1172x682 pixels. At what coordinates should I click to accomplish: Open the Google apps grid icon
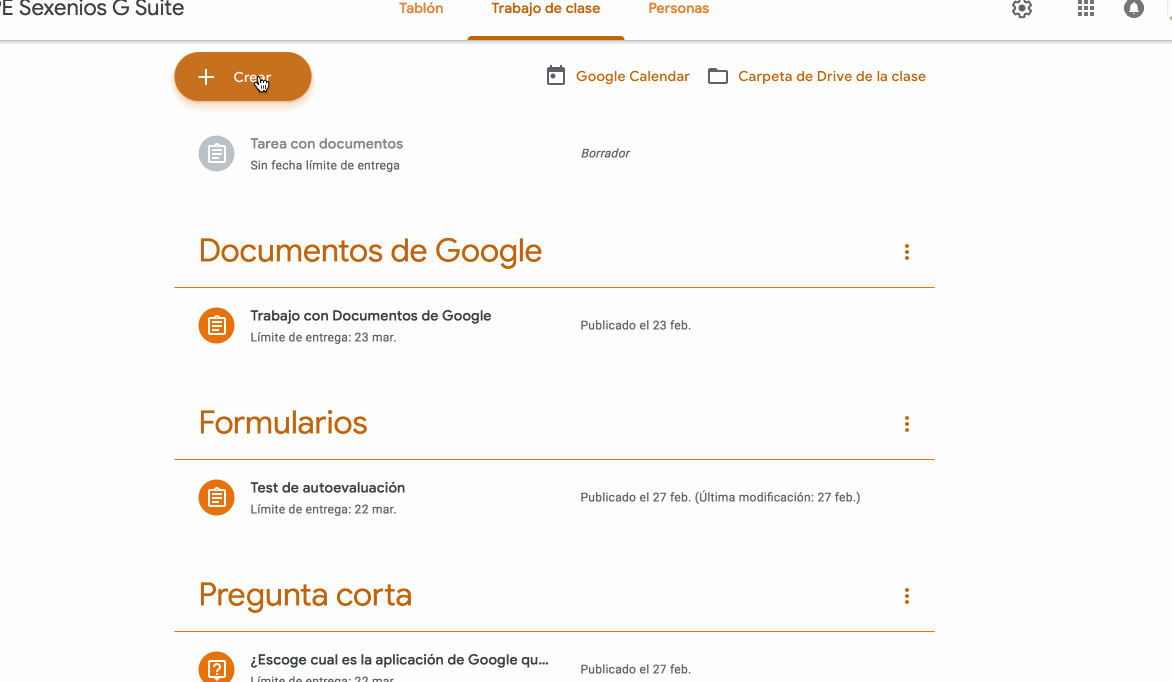click(x=1085, y=9)
